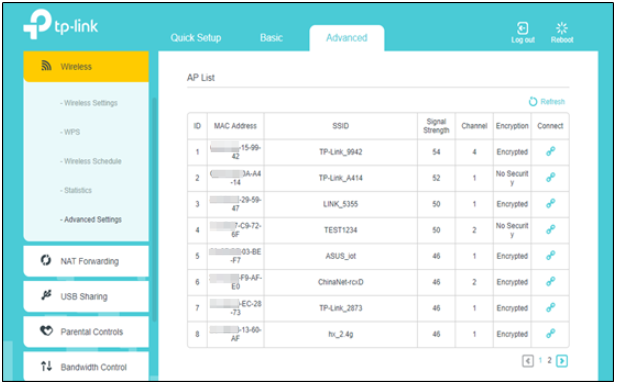
Task: Click the Reboot label
Action: (x=562, y=40)
